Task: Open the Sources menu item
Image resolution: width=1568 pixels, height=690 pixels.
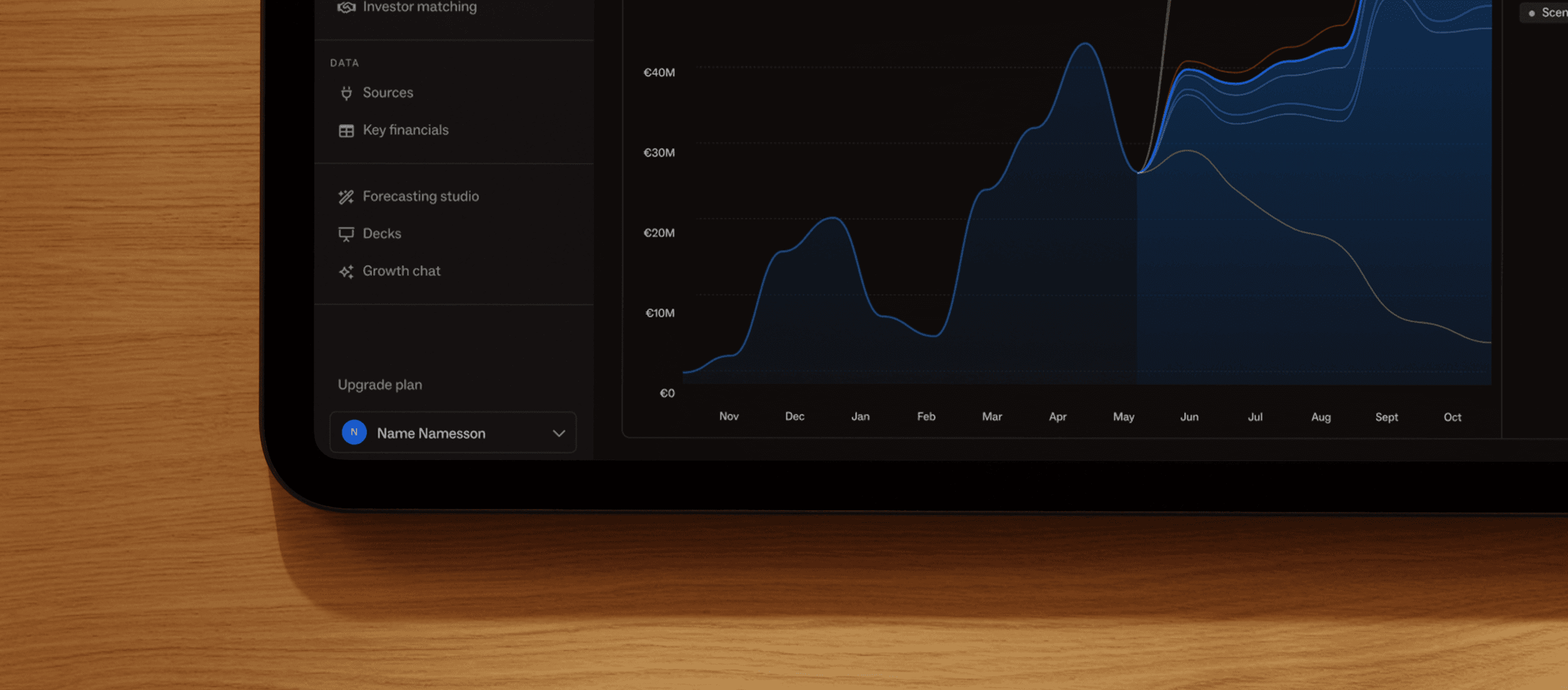Action: pyautogui.click(x=388, y=93)
